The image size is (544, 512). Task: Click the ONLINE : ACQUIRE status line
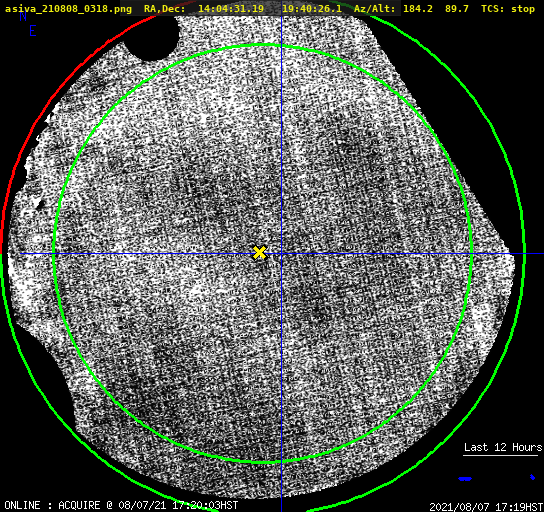[x=121, y=505]
